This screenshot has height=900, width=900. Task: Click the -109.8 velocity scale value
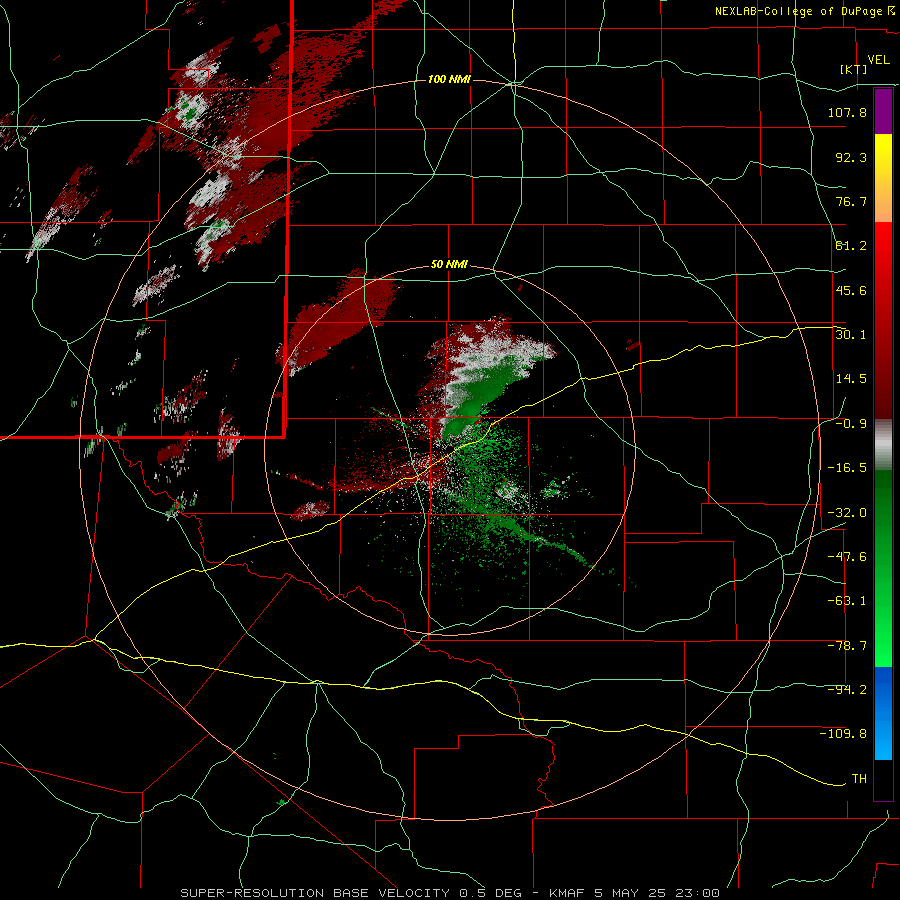coord(843,734)
